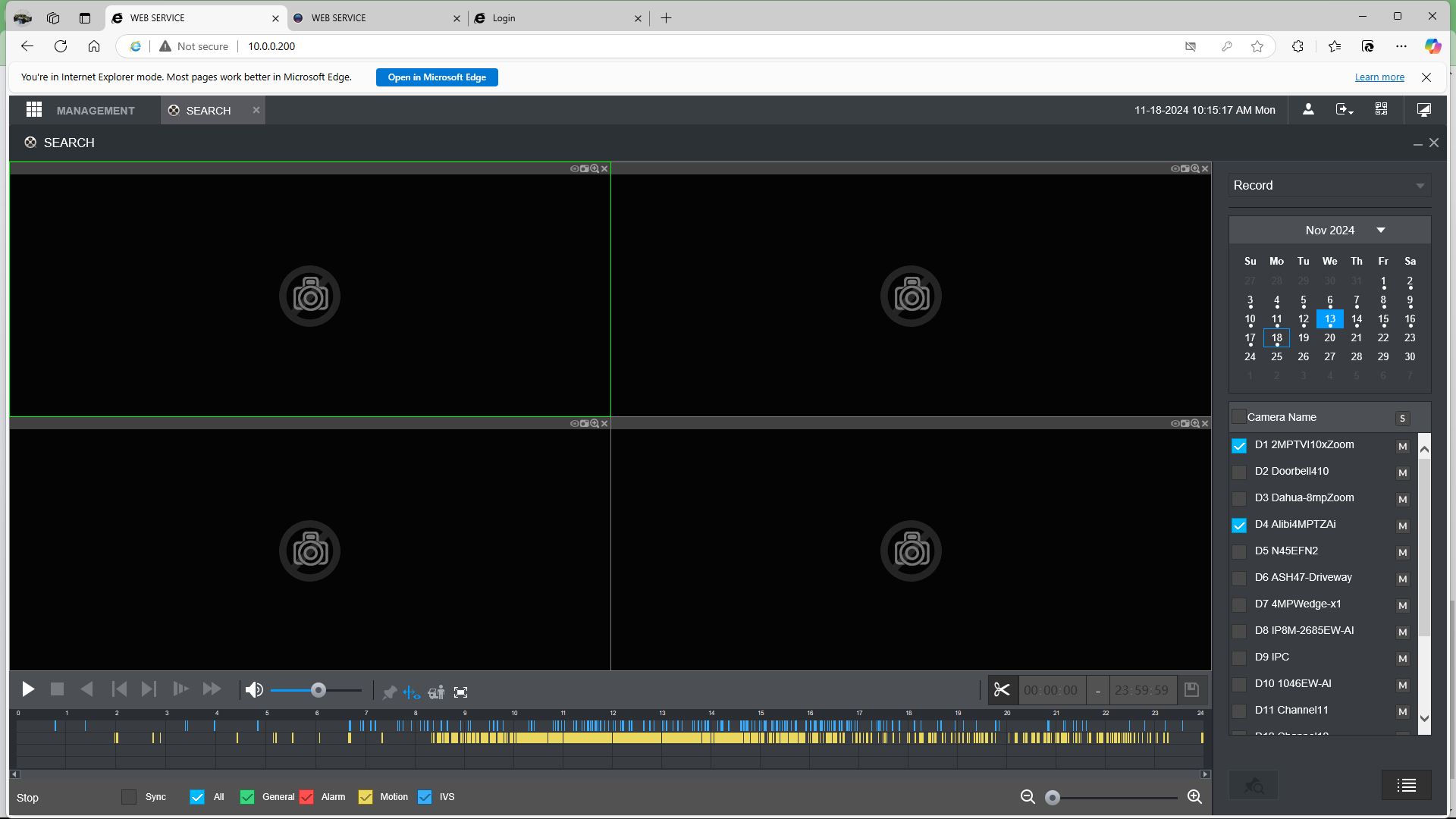The height and width of the screenshot is (819, 1456).
Task: Select the SEARCH tab
Action: [209, 111]
